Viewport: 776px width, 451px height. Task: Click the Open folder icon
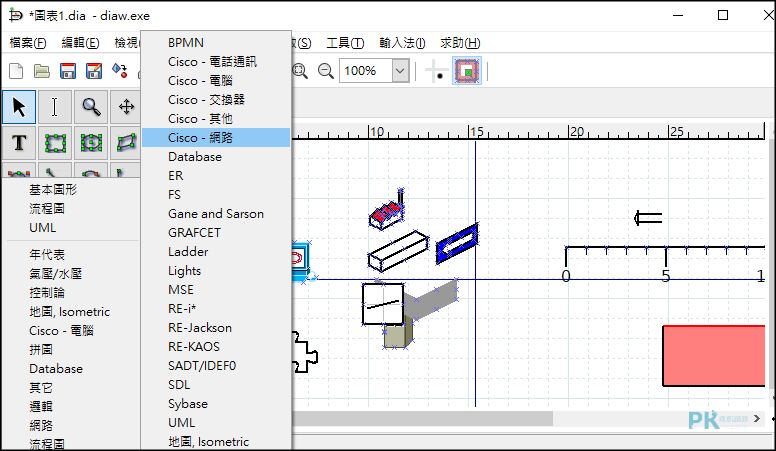(x=42, y=71)
